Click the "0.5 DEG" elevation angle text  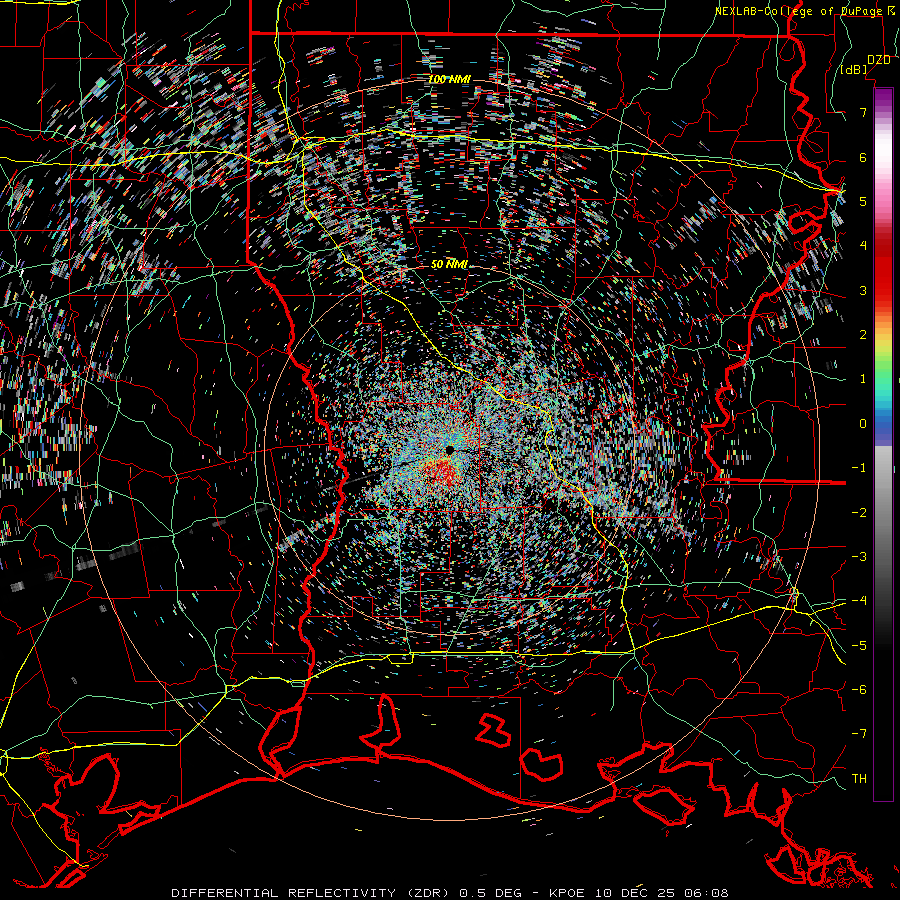point(490,893)
